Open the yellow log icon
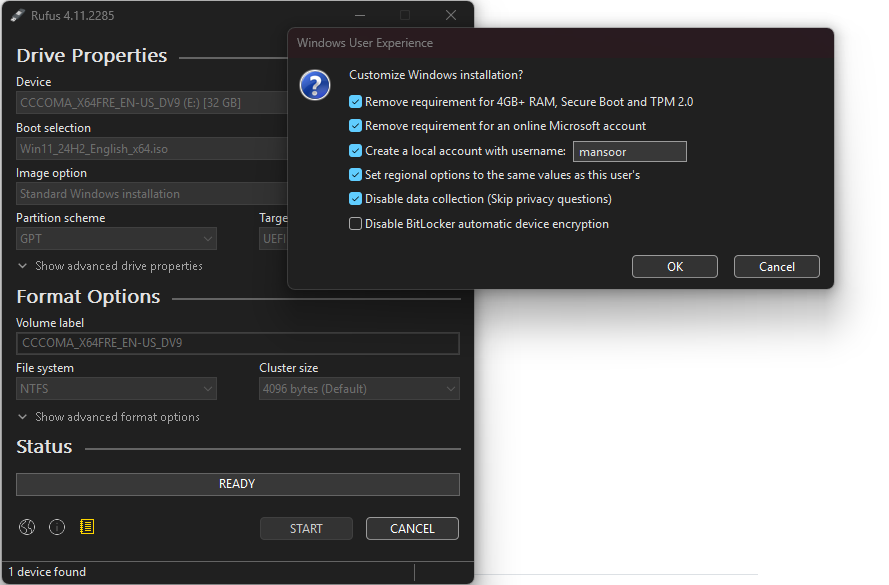889x585 pixels. click(x=87, y=527)
